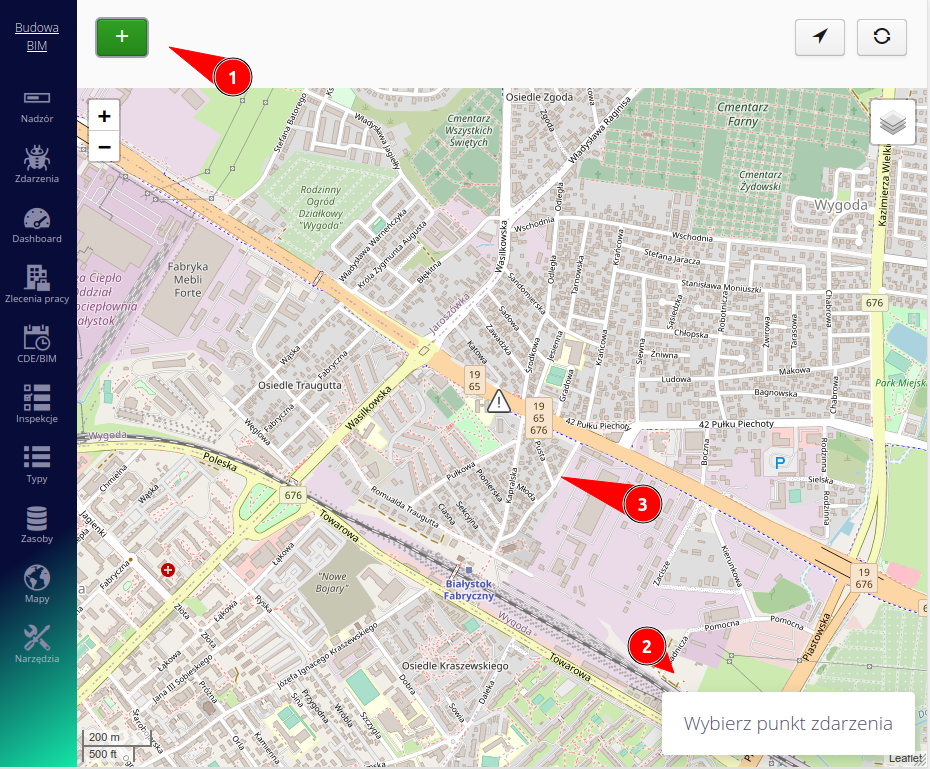Click the Leaflet attribution link
The image size is (930, 769).
click(x=905, y=758)
